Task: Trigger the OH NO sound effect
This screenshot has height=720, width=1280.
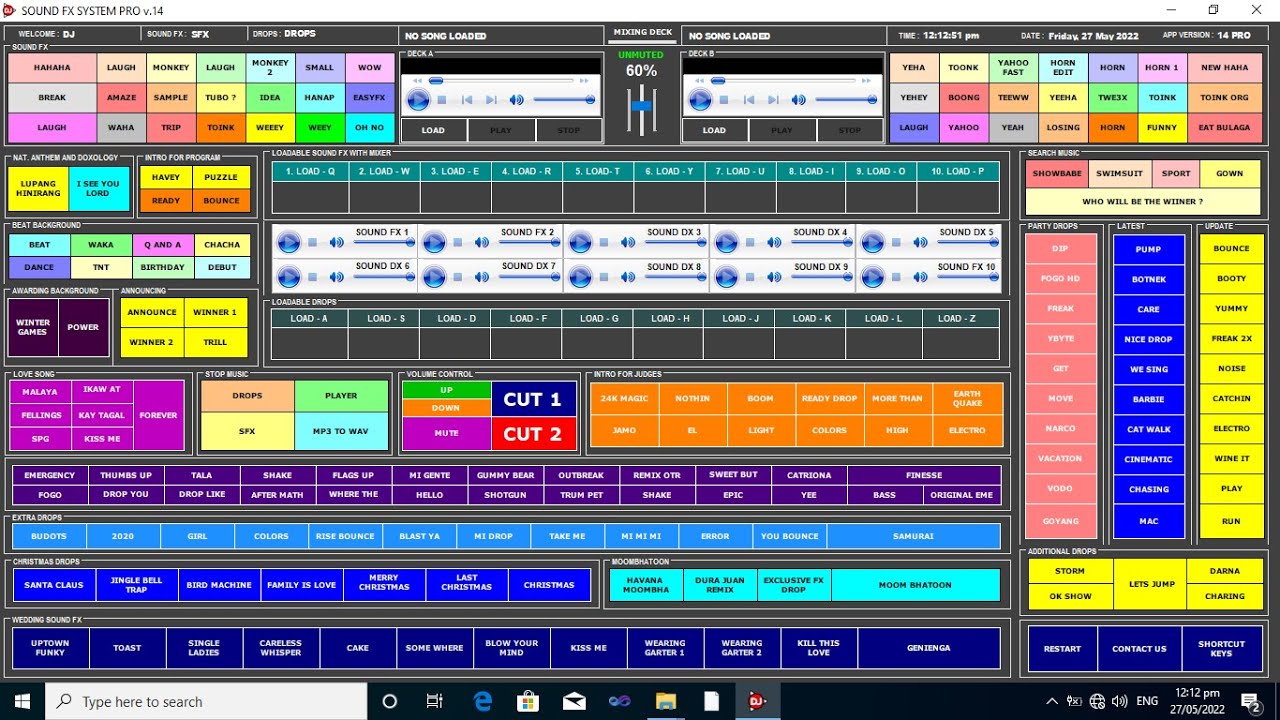Action: [370, 128]
